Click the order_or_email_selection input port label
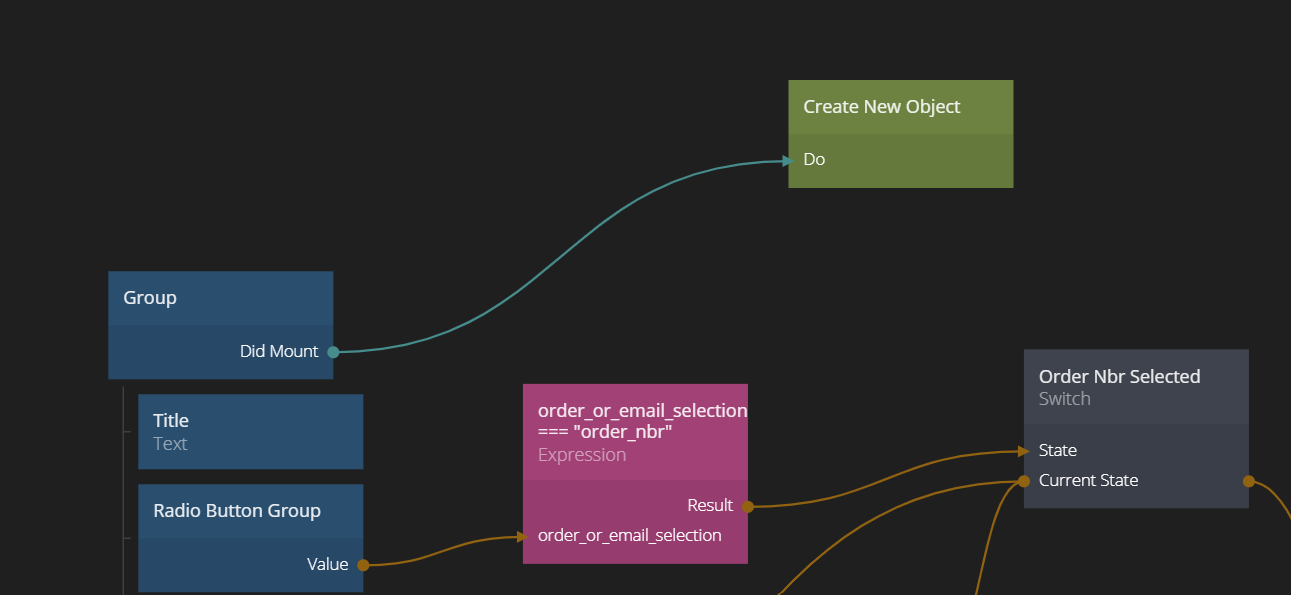The height and width of the screenshot is (595, 1291). [629, 536]
